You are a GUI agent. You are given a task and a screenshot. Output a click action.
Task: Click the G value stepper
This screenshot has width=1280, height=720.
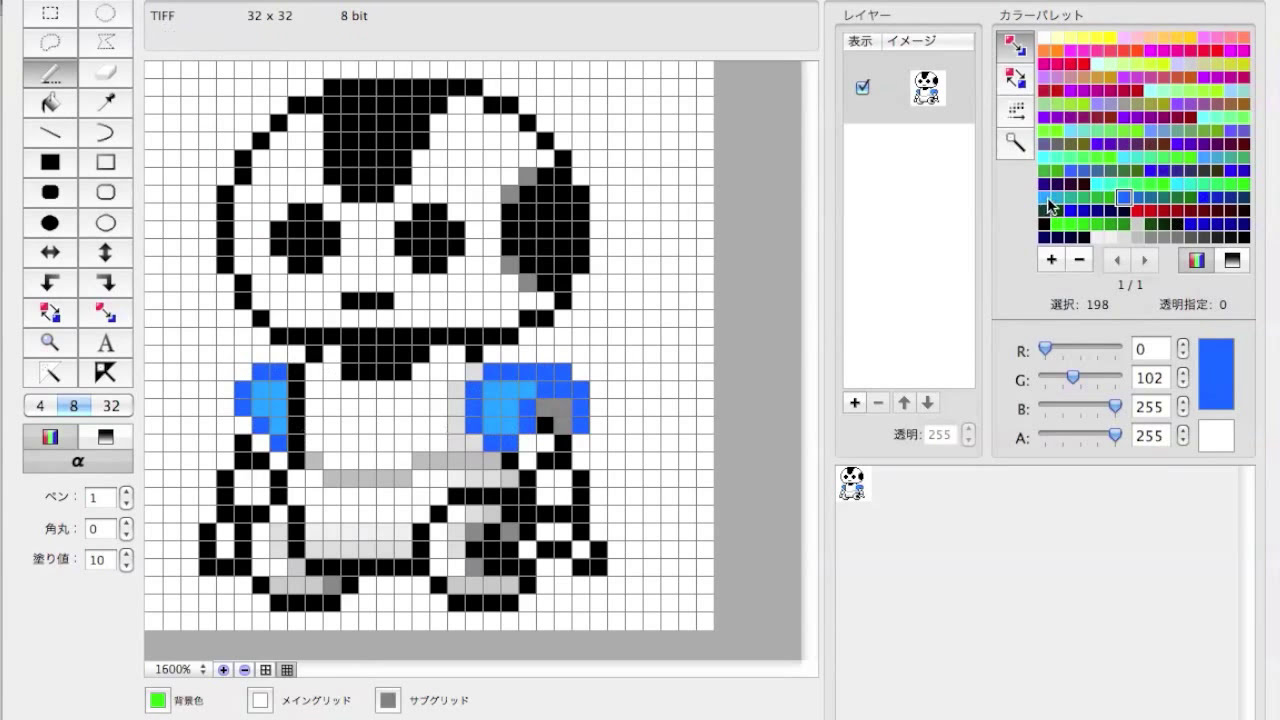[x=1183, y=378]
